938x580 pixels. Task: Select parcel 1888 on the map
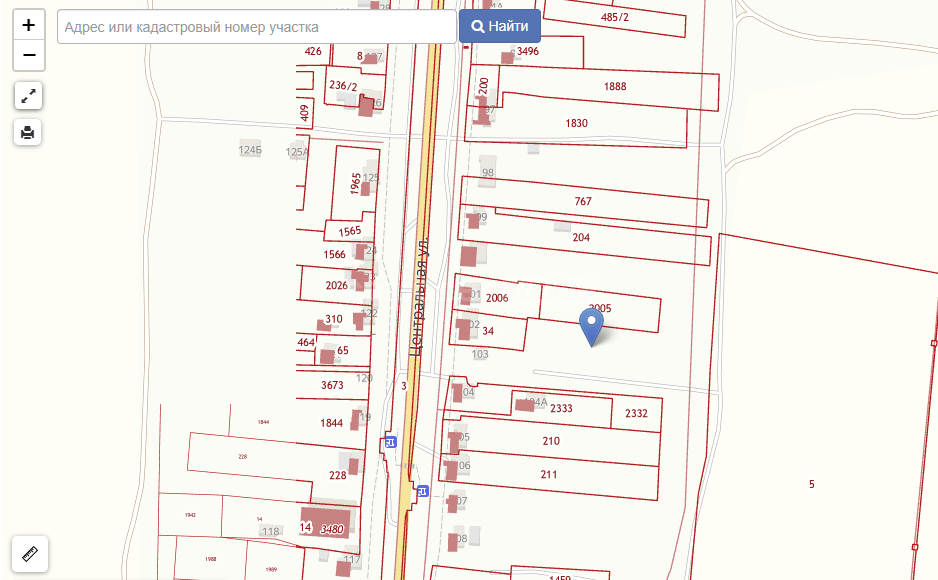tap(615, 87)
